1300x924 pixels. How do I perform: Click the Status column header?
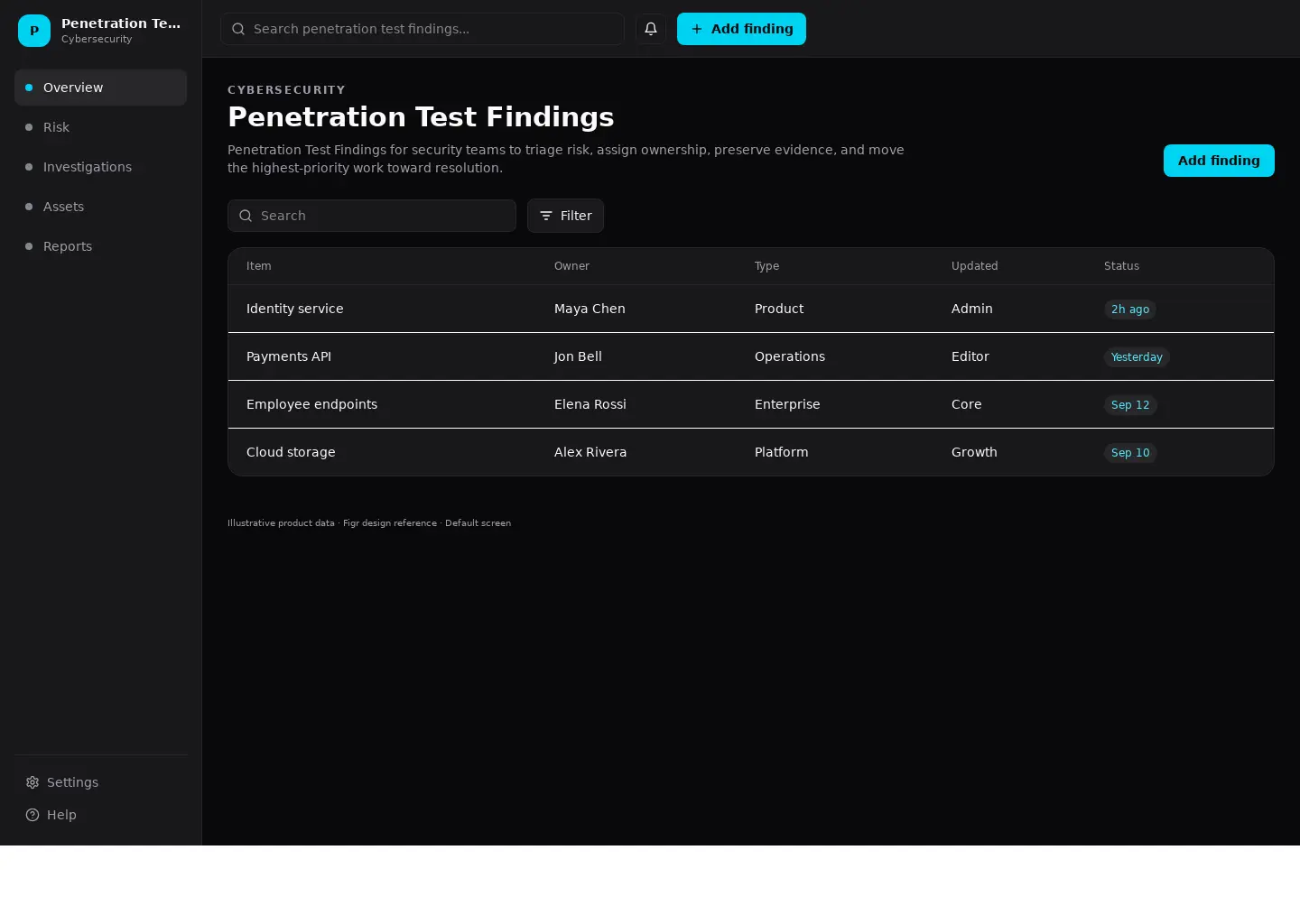click(1121, 266)
